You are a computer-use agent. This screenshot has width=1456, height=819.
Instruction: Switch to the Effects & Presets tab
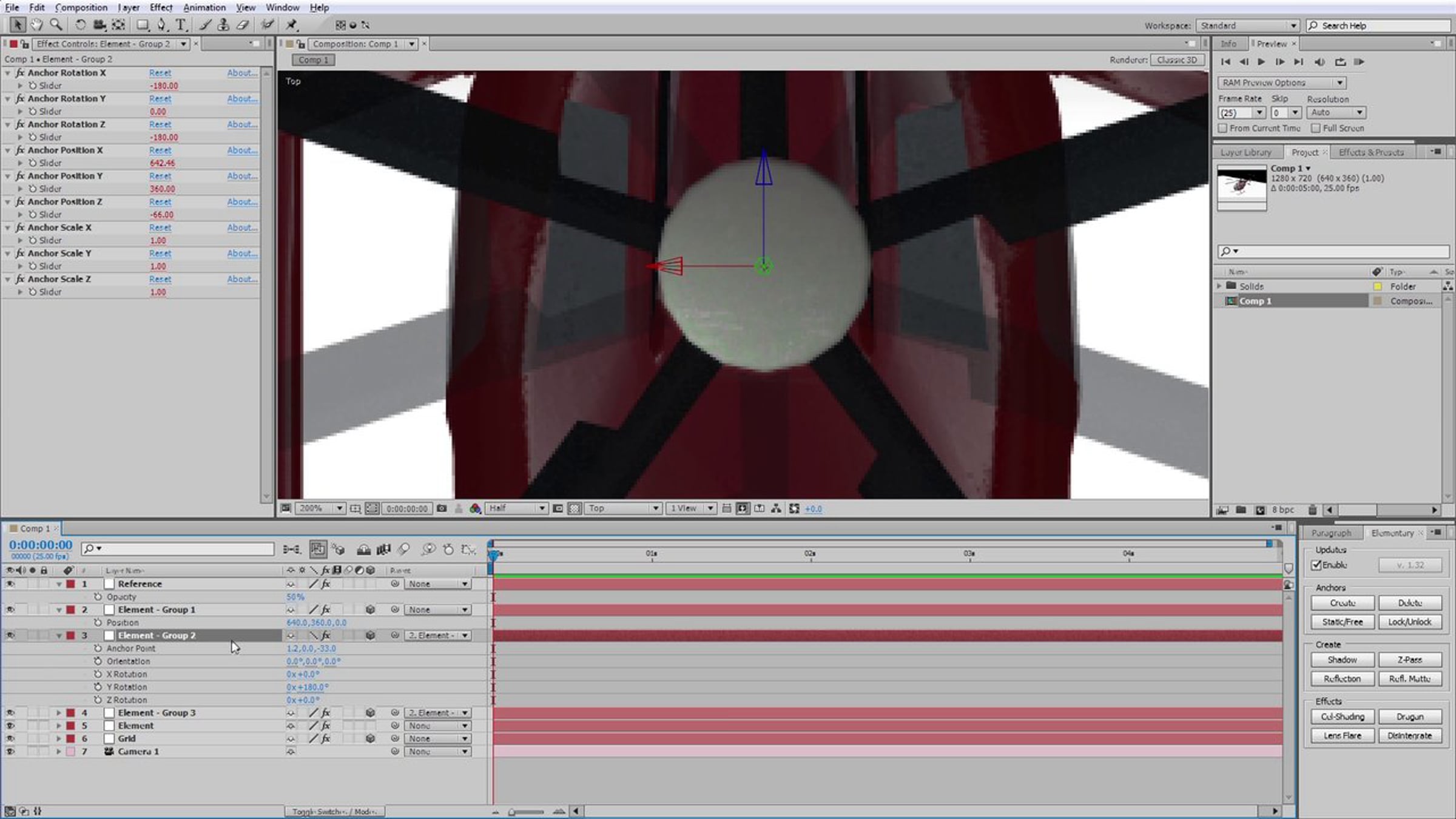coord(1371,152)
